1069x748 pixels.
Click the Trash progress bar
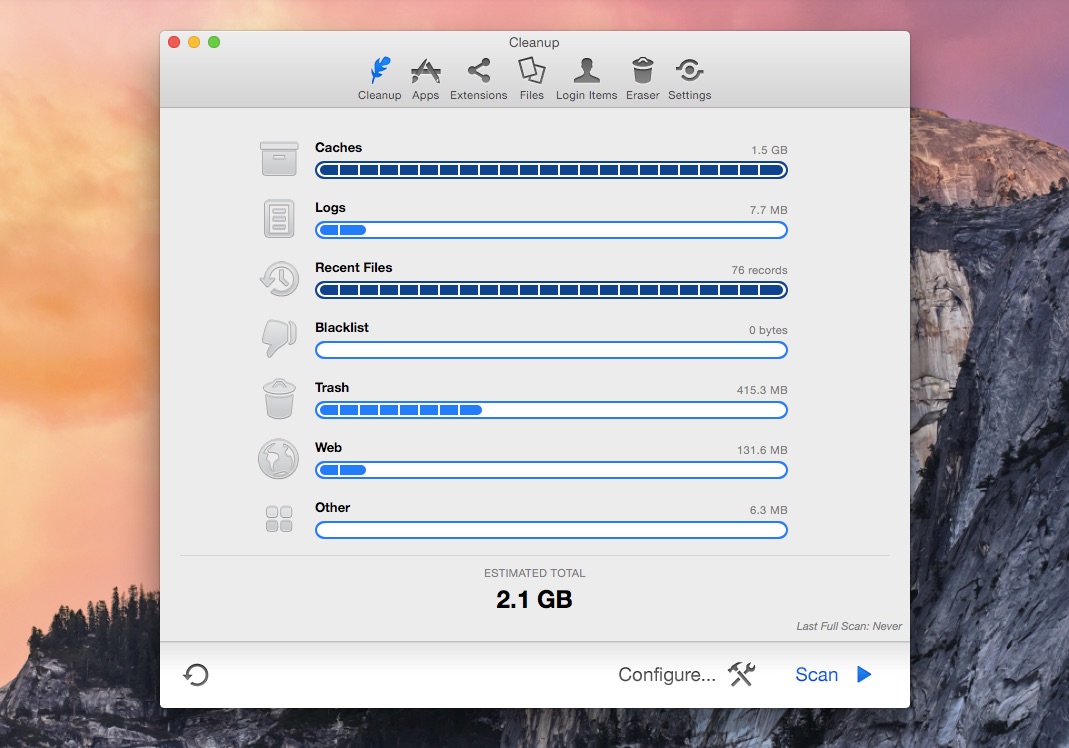pos(551,410)
